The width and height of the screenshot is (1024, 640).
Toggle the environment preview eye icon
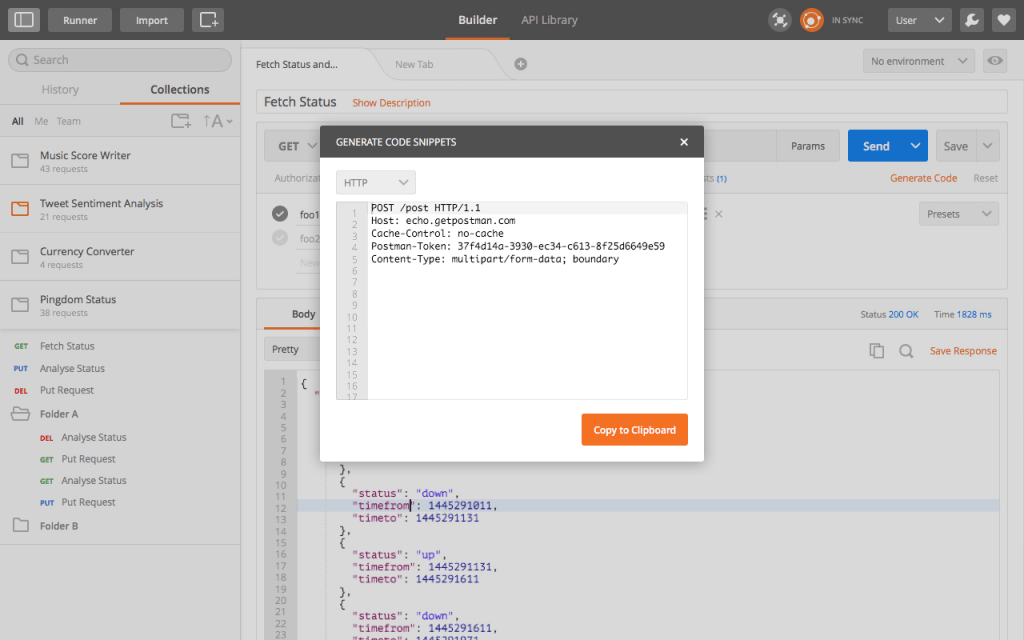point(994,61)
